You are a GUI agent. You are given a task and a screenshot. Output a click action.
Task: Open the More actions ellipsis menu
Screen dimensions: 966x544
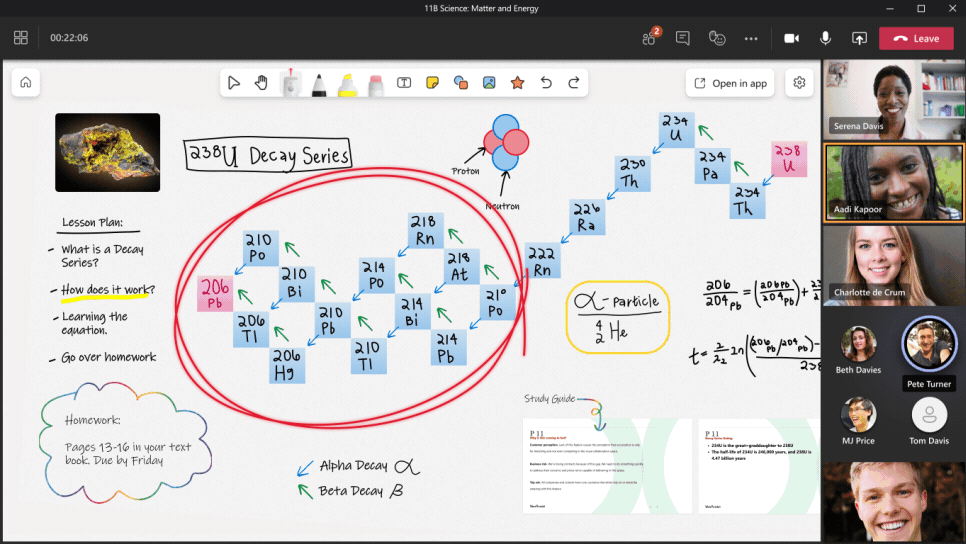point(751,38)
